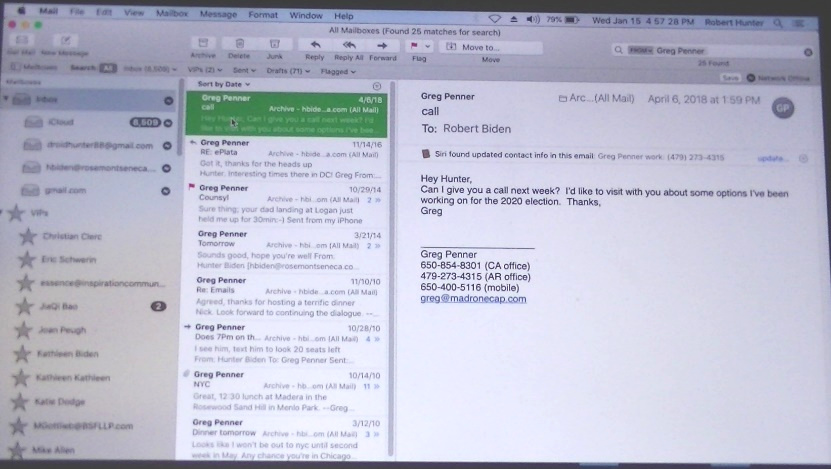Open the Apple menu
Image resolution: width=831 pixels, height=469 pixels.
coord(22,10)
